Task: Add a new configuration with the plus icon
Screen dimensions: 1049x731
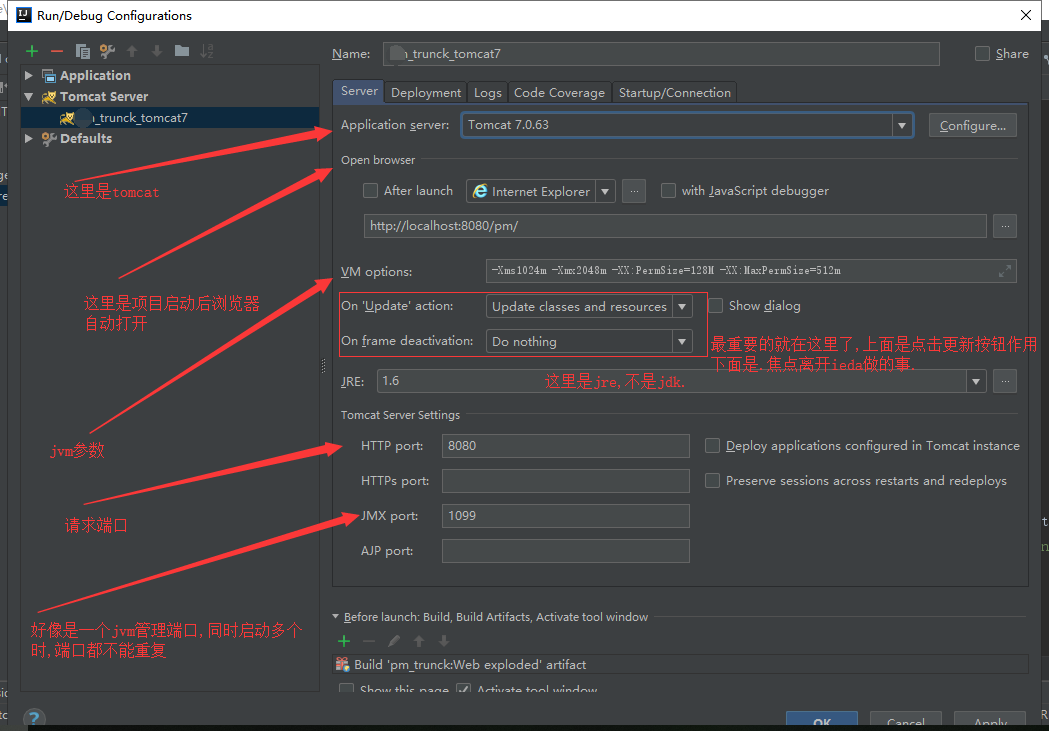Action: [x=31, y=51]
